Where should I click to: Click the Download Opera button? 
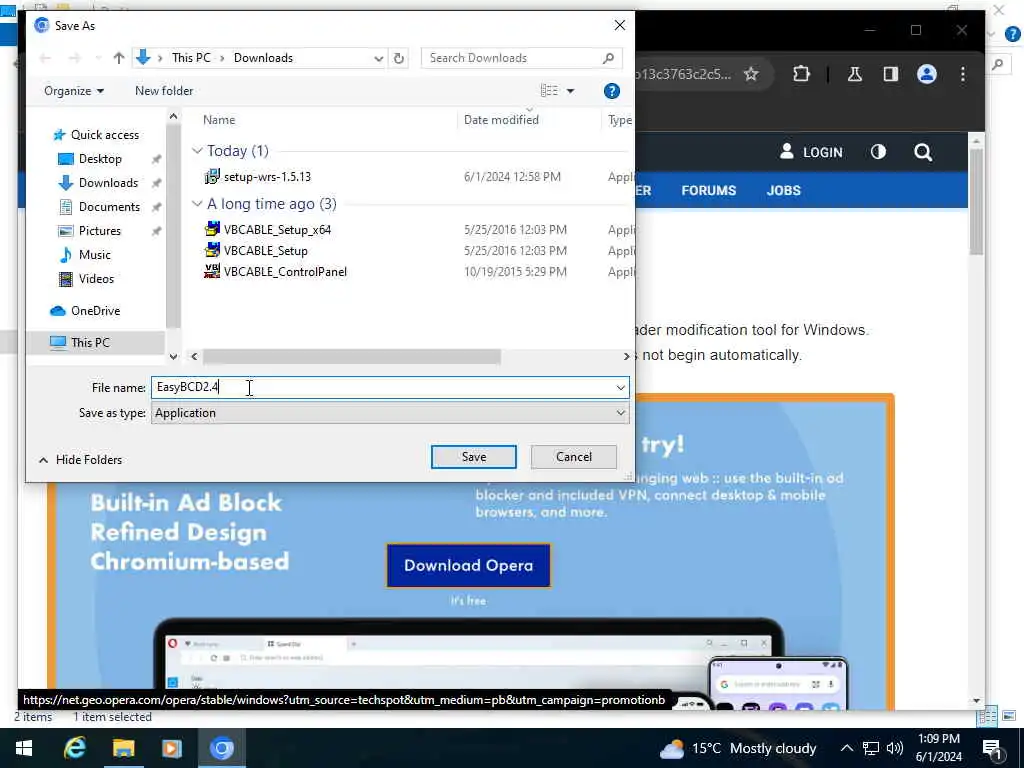click(x=468, y=566)
